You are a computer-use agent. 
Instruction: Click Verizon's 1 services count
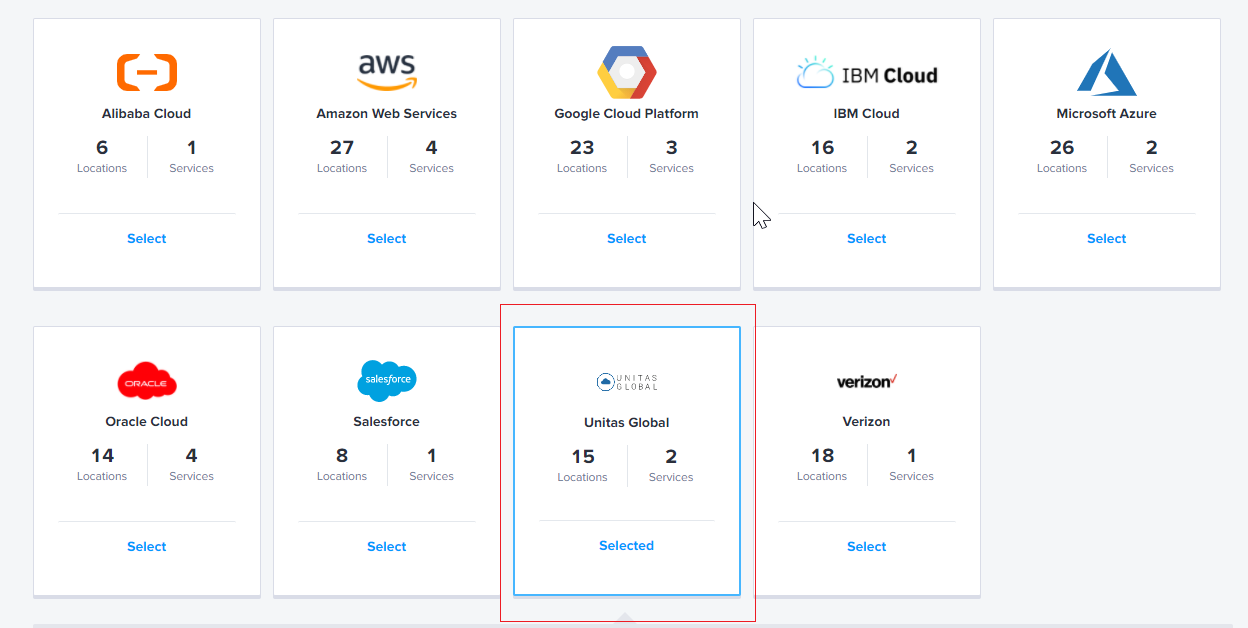click(912, 456)
